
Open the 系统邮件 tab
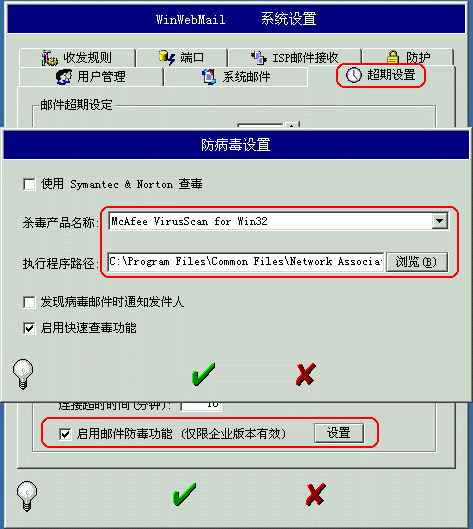[236, 77]
